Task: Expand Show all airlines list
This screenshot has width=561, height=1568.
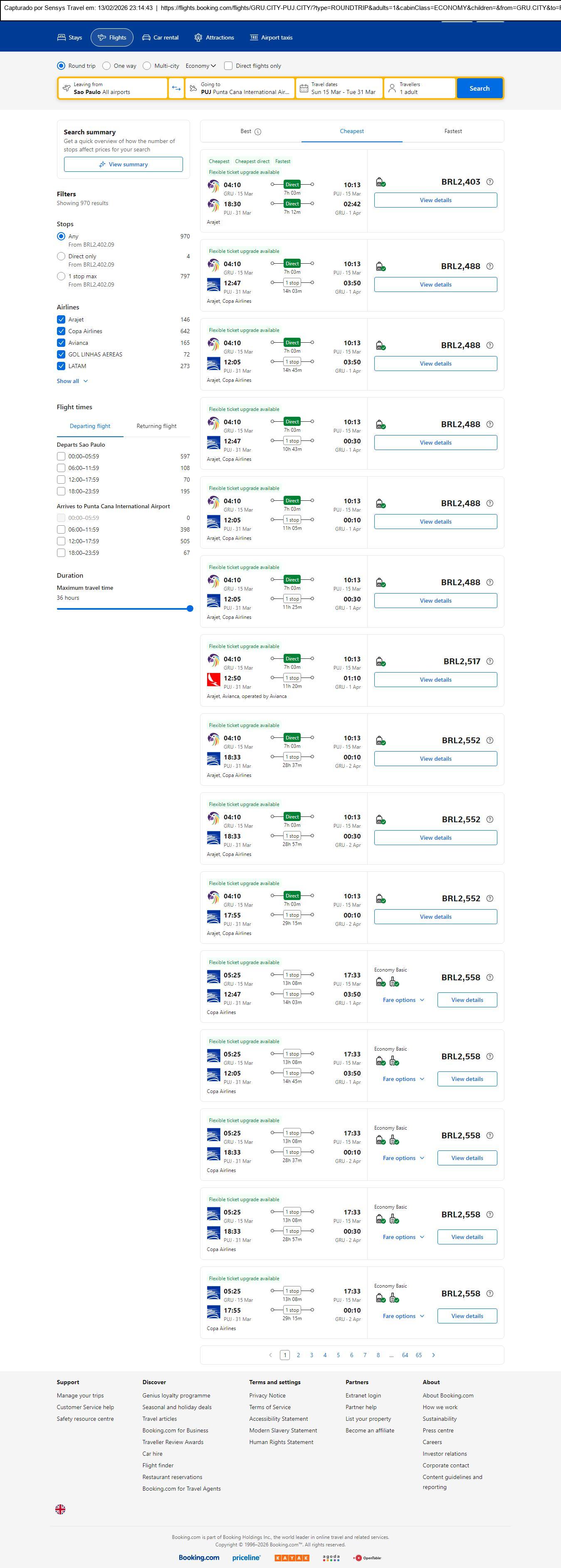Action: point(72,381)
